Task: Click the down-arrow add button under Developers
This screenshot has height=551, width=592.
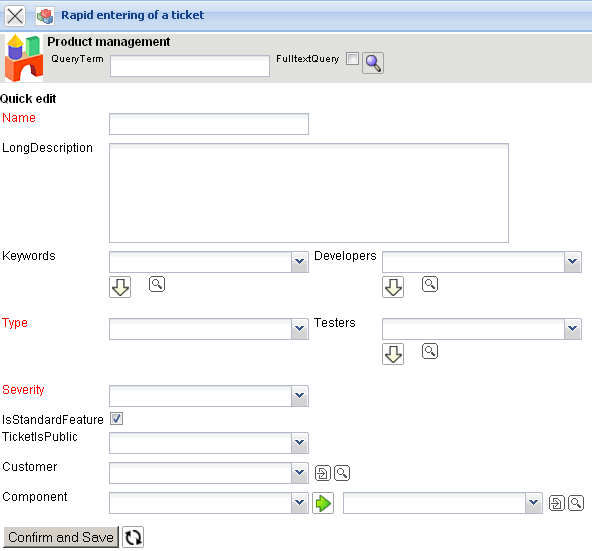Action: [393, 287]
